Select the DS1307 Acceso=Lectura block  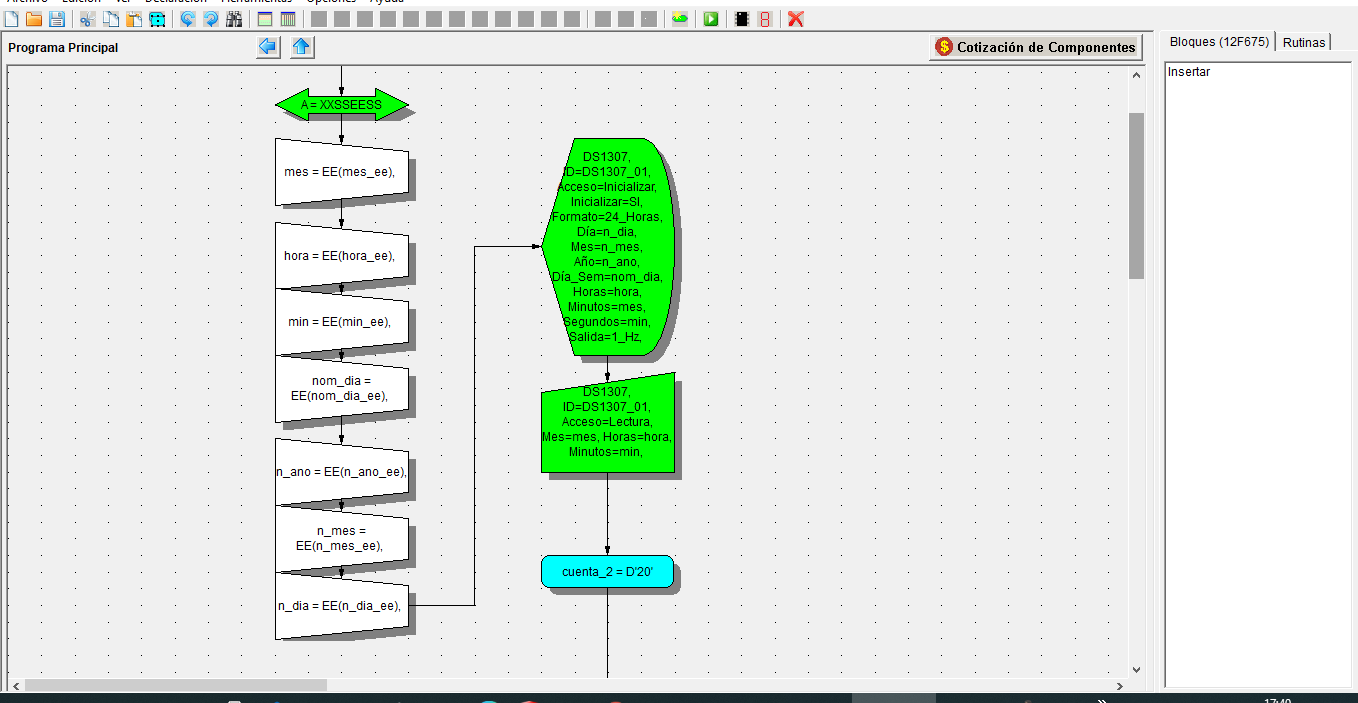point(607,422)
